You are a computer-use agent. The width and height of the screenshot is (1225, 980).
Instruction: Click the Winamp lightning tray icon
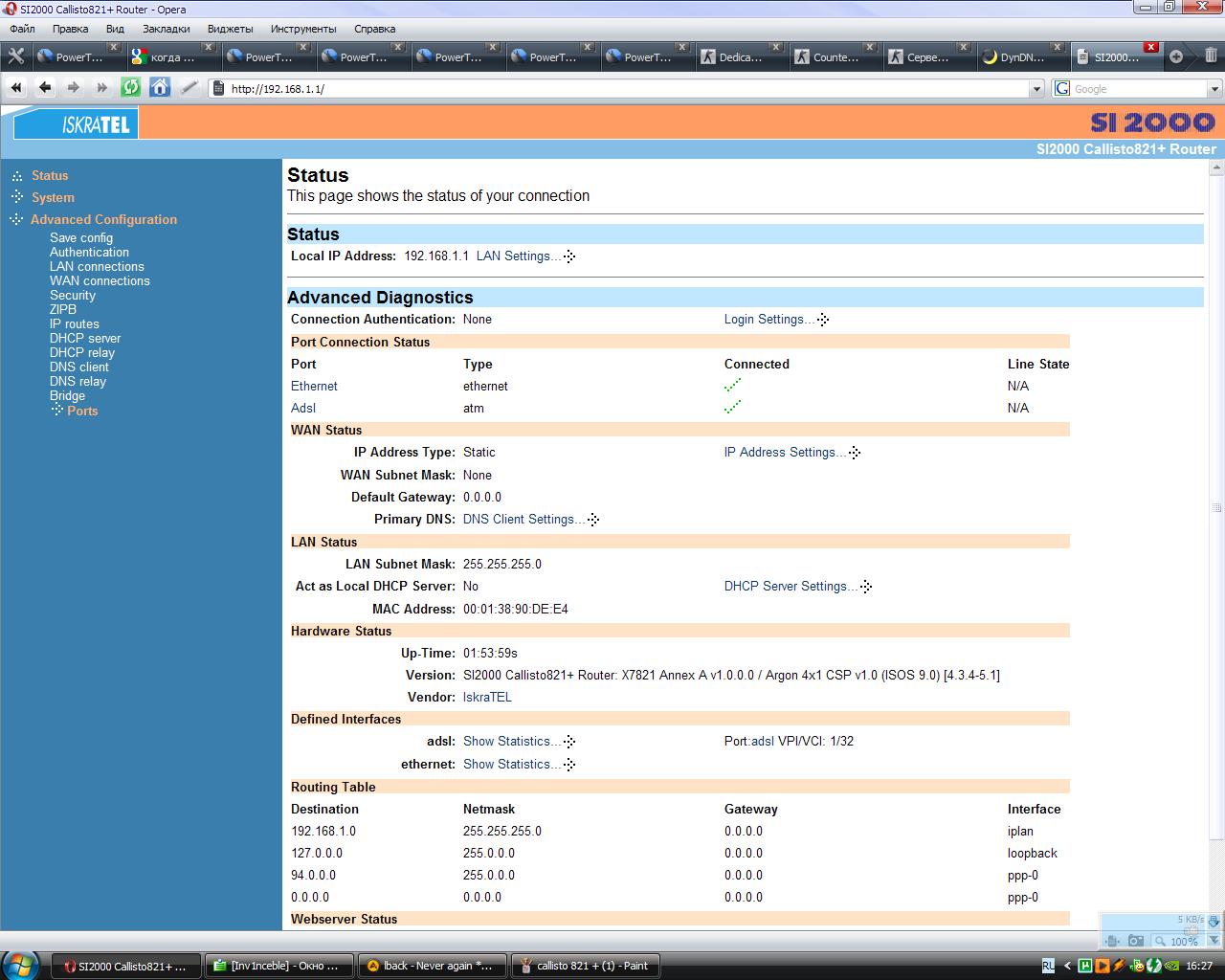click(x=1119, y=966)
